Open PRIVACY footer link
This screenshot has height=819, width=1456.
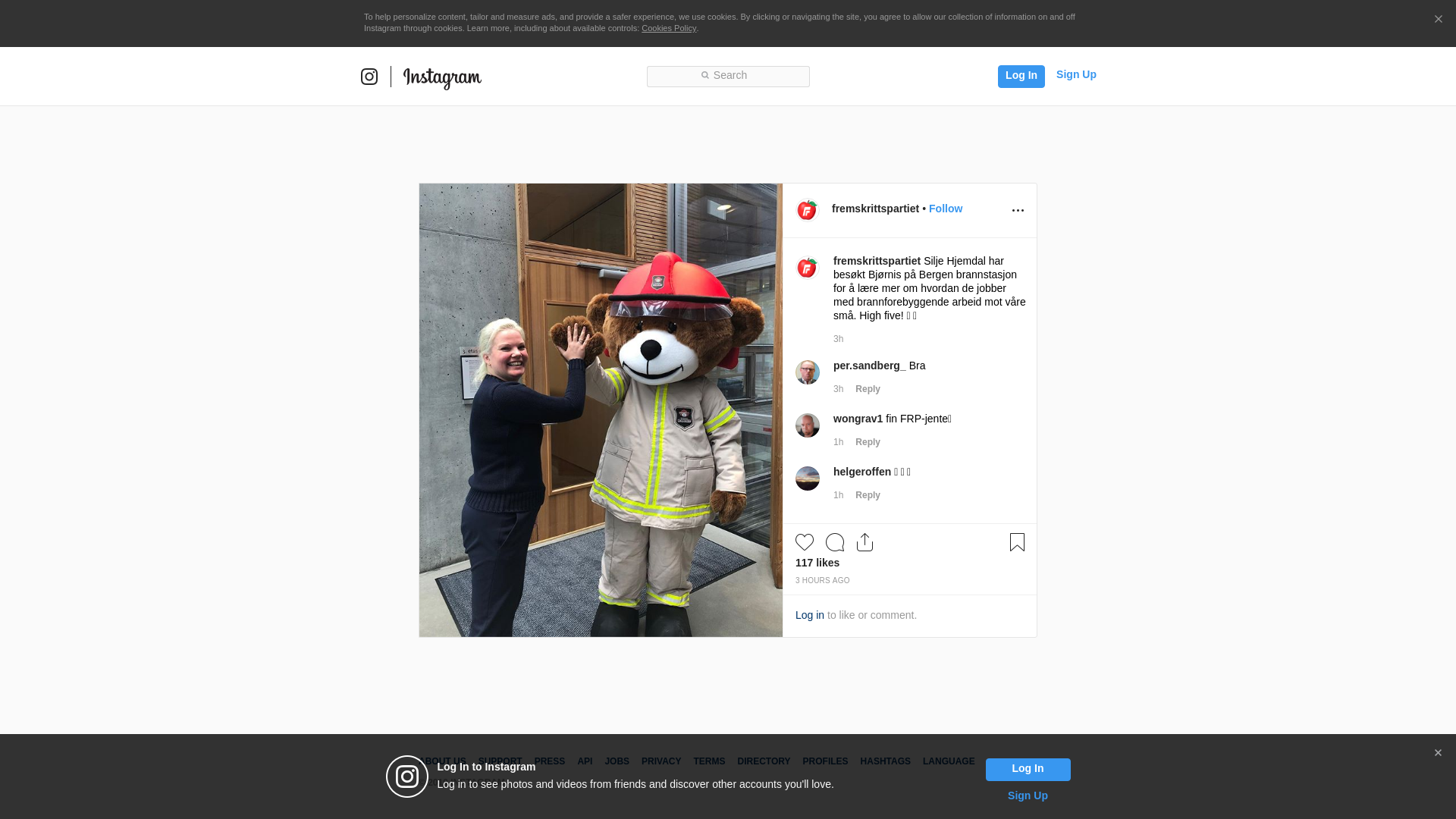tap(661, 761)
